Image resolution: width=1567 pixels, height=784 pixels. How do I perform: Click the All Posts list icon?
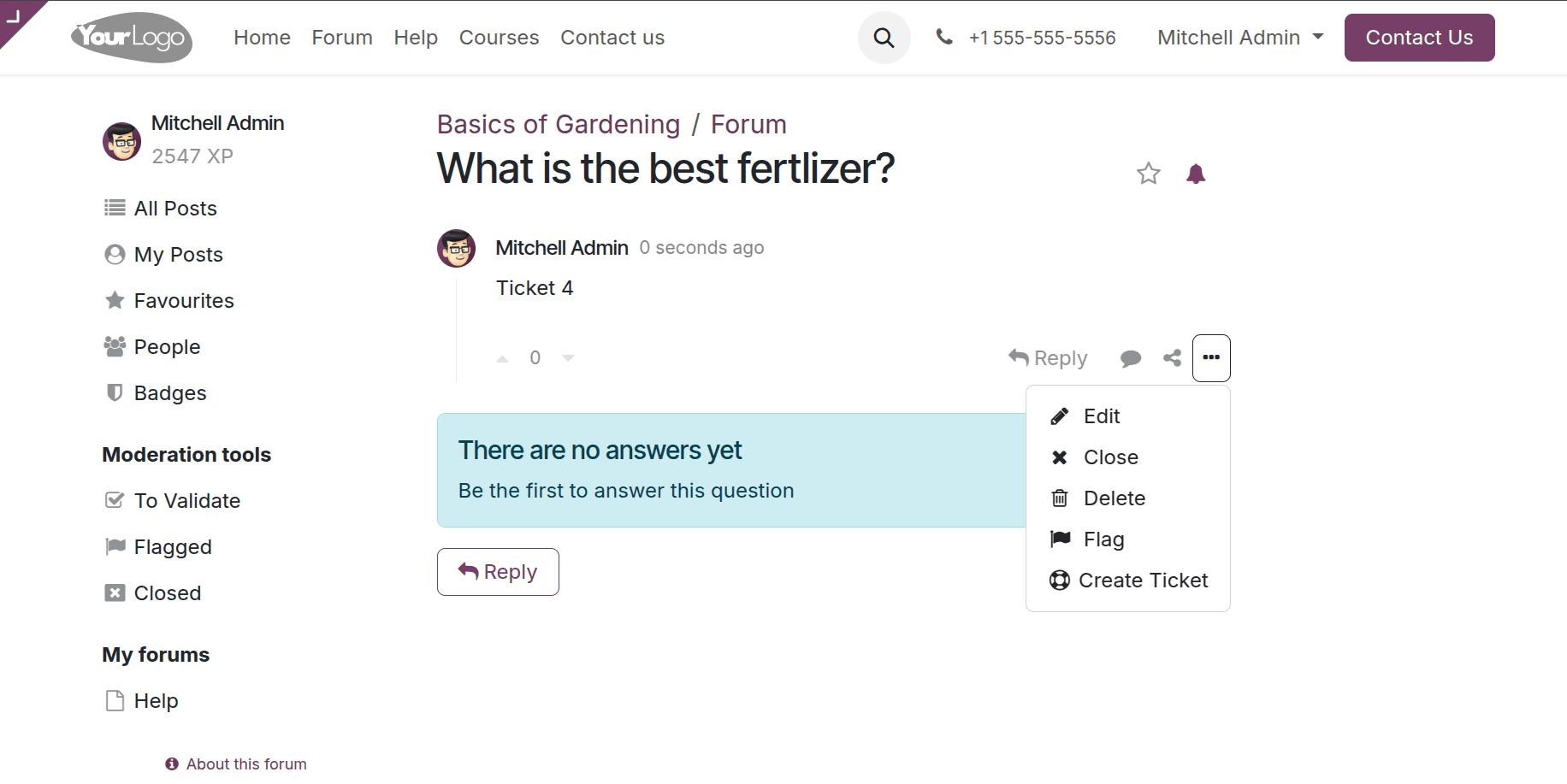pyautogui.click(x=114, y=208)
